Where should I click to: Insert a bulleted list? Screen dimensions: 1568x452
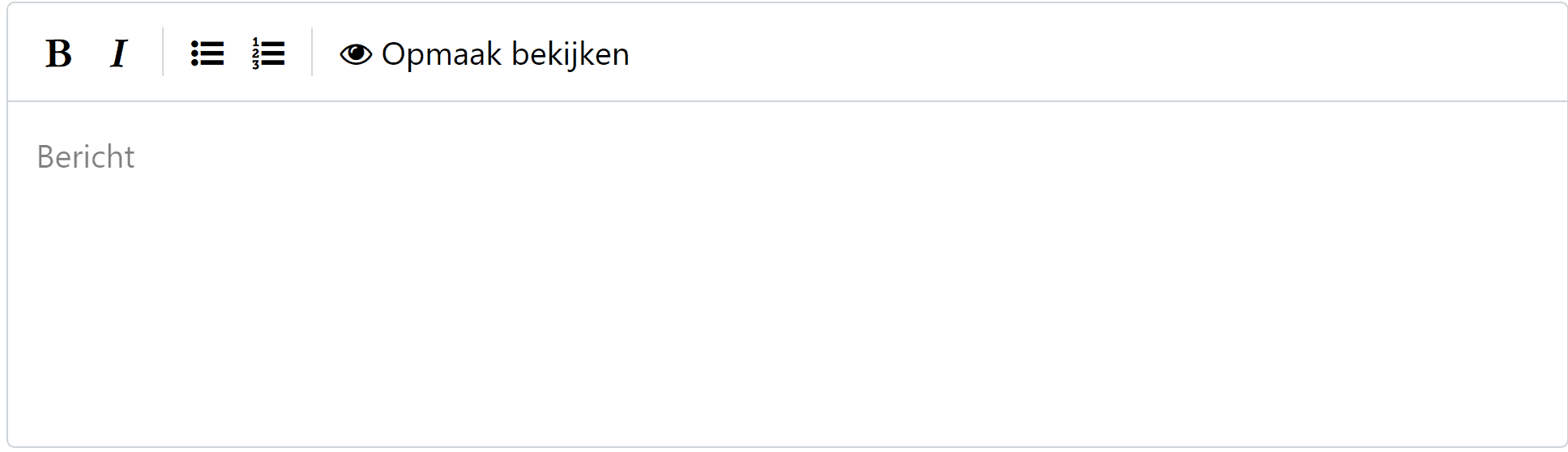tap(207, 54)
